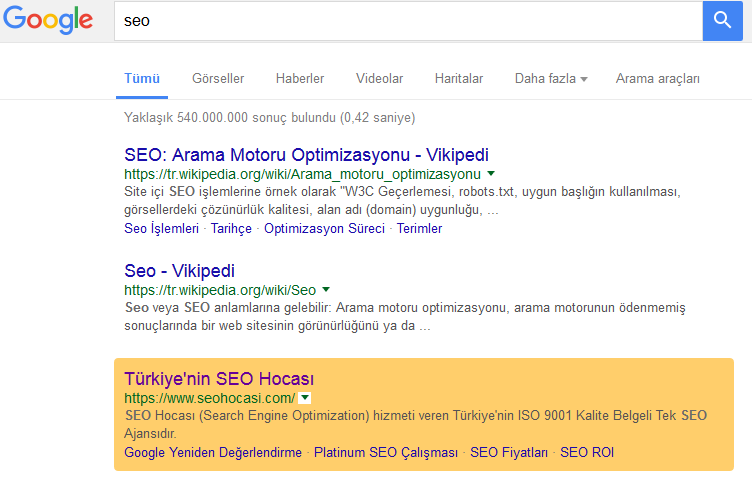Open the Optimizasyon Süreci sitelink
Screen dimensions: 752x486
pyautogui.click(x=324, y=228)
